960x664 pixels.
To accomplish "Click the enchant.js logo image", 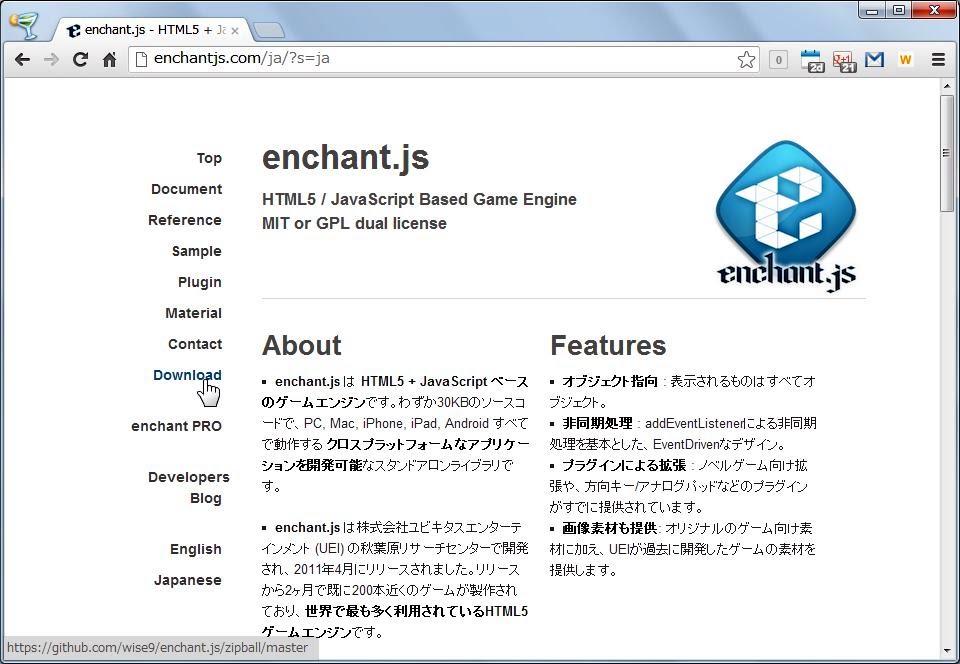I will coord(786,214).
